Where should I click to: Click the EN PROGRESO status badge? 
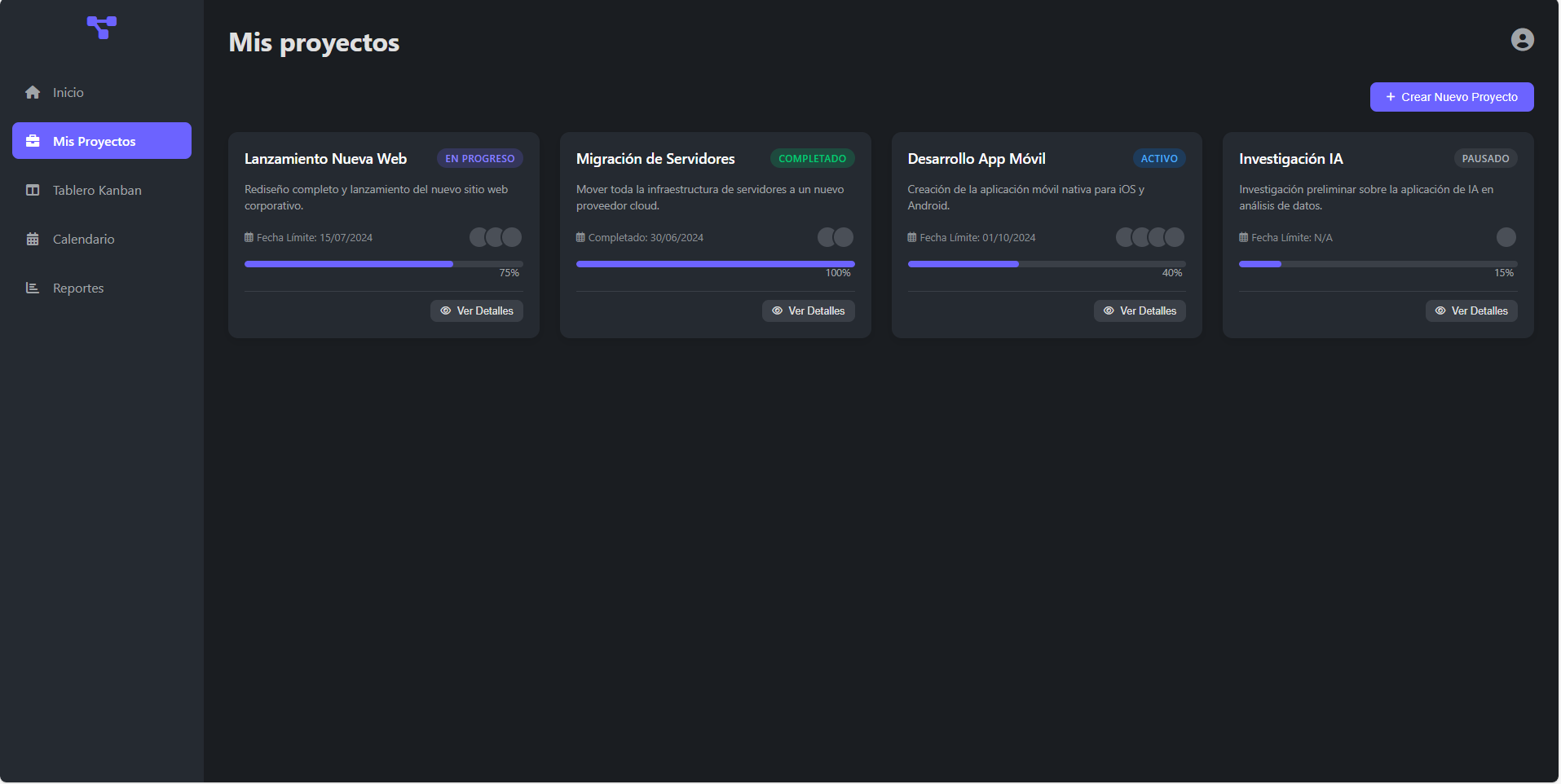coord(479,159)
